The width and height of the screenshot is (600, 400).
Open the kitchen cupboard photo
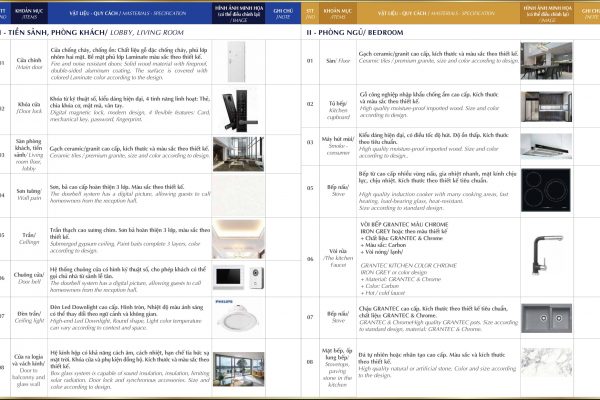click(x=545, y=101)
